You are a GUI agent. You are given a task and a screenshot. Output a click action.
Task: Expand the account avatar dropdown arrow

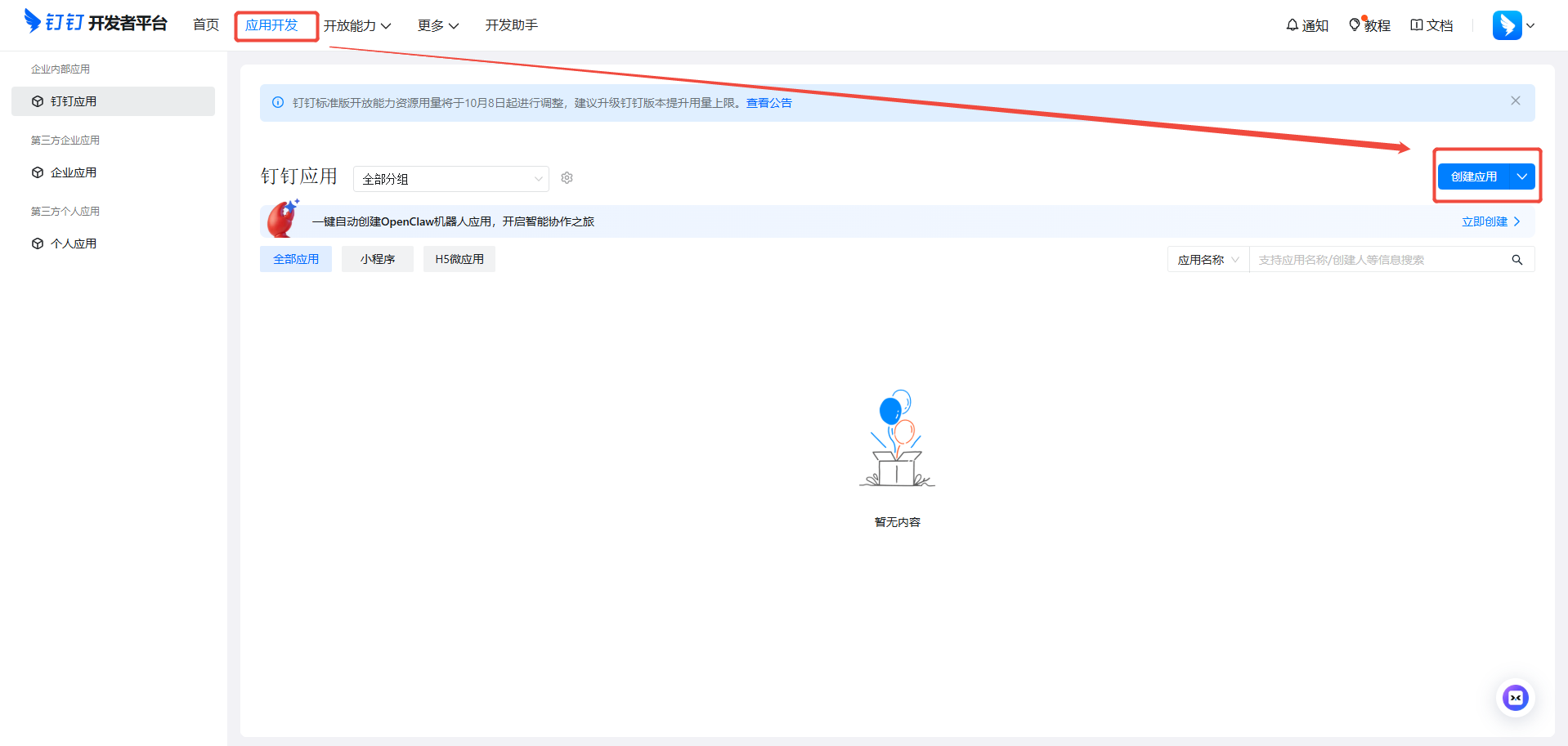(1530, 25)
